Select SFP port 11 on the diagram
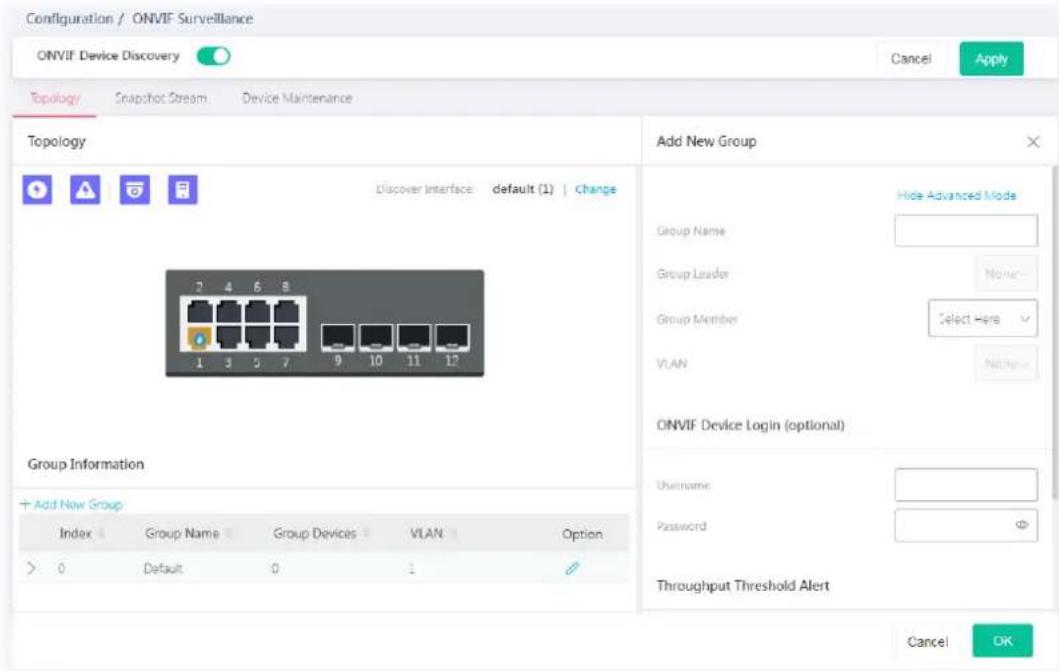The image size is (1059, 671). pyautogui.click(x=413, y=337)
